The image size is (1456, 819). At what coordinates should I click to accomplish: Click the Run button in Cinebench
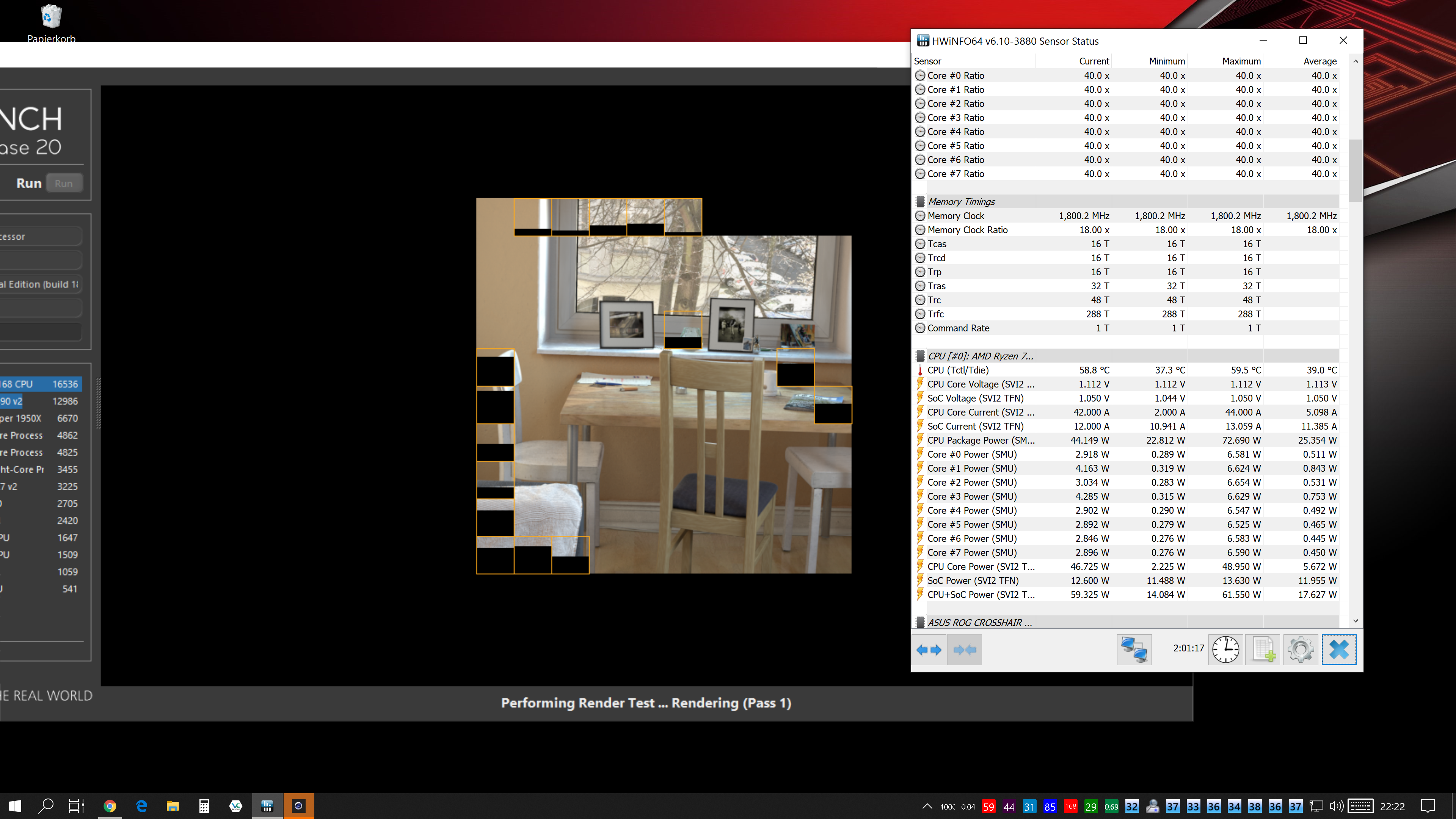[63, 183]
